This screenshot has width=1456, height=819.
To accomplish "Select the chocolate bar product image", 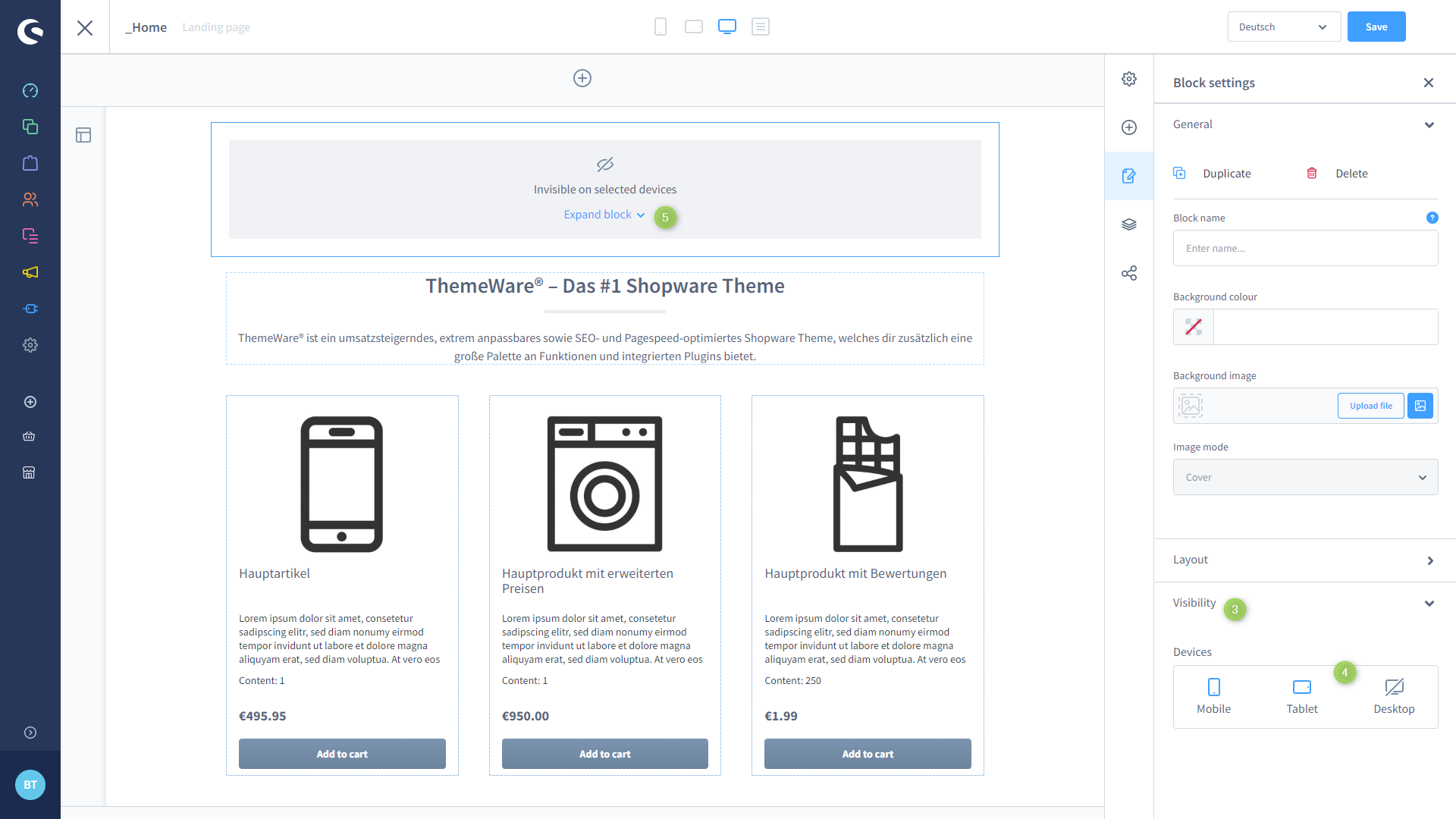I will (868, 484).
